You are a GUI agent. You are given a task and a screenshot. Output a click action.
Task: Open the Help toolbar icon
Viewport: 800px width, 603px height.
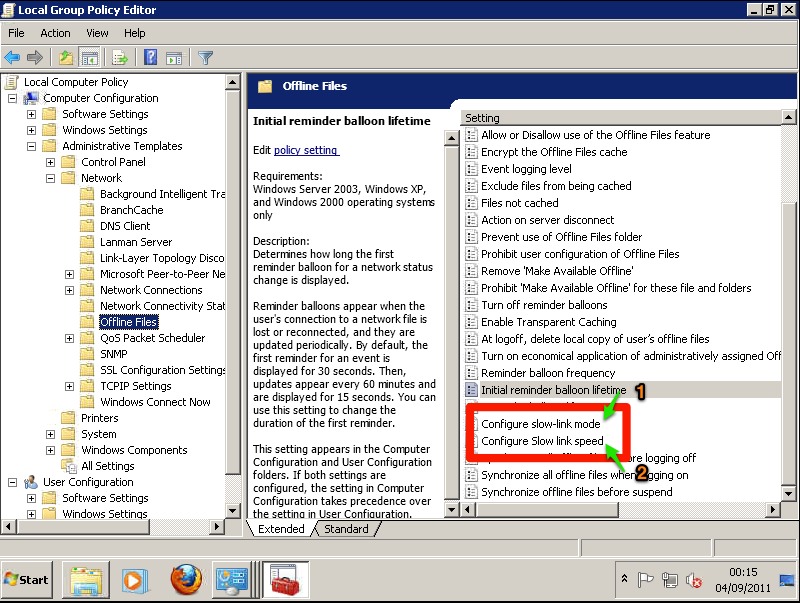[151, 57]
